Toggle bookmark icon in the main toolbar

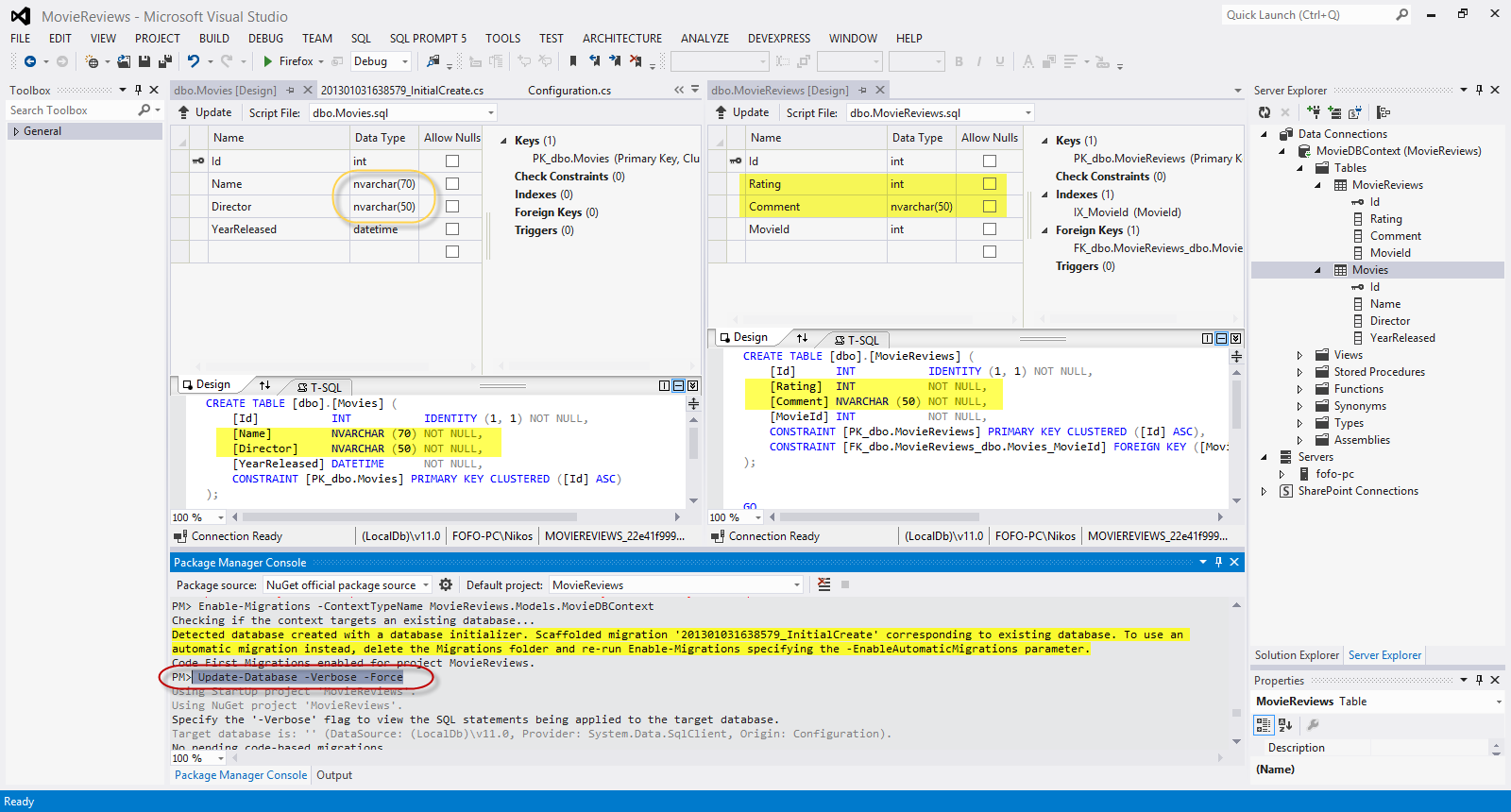(x=573, y=61)
